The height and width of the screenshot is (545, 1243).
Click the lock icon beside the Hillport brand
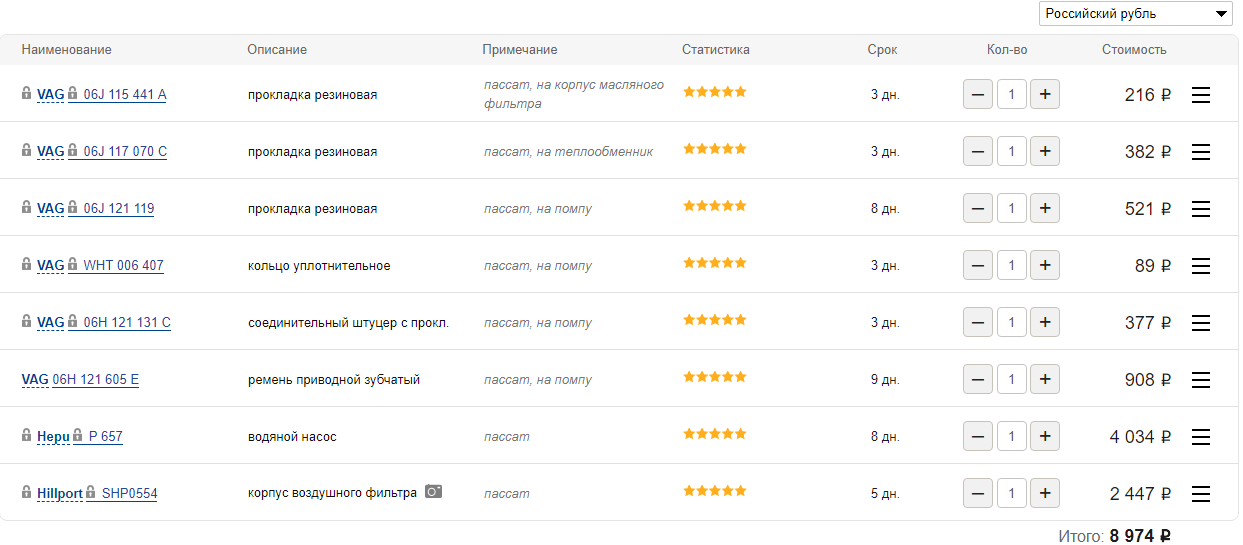27,493
